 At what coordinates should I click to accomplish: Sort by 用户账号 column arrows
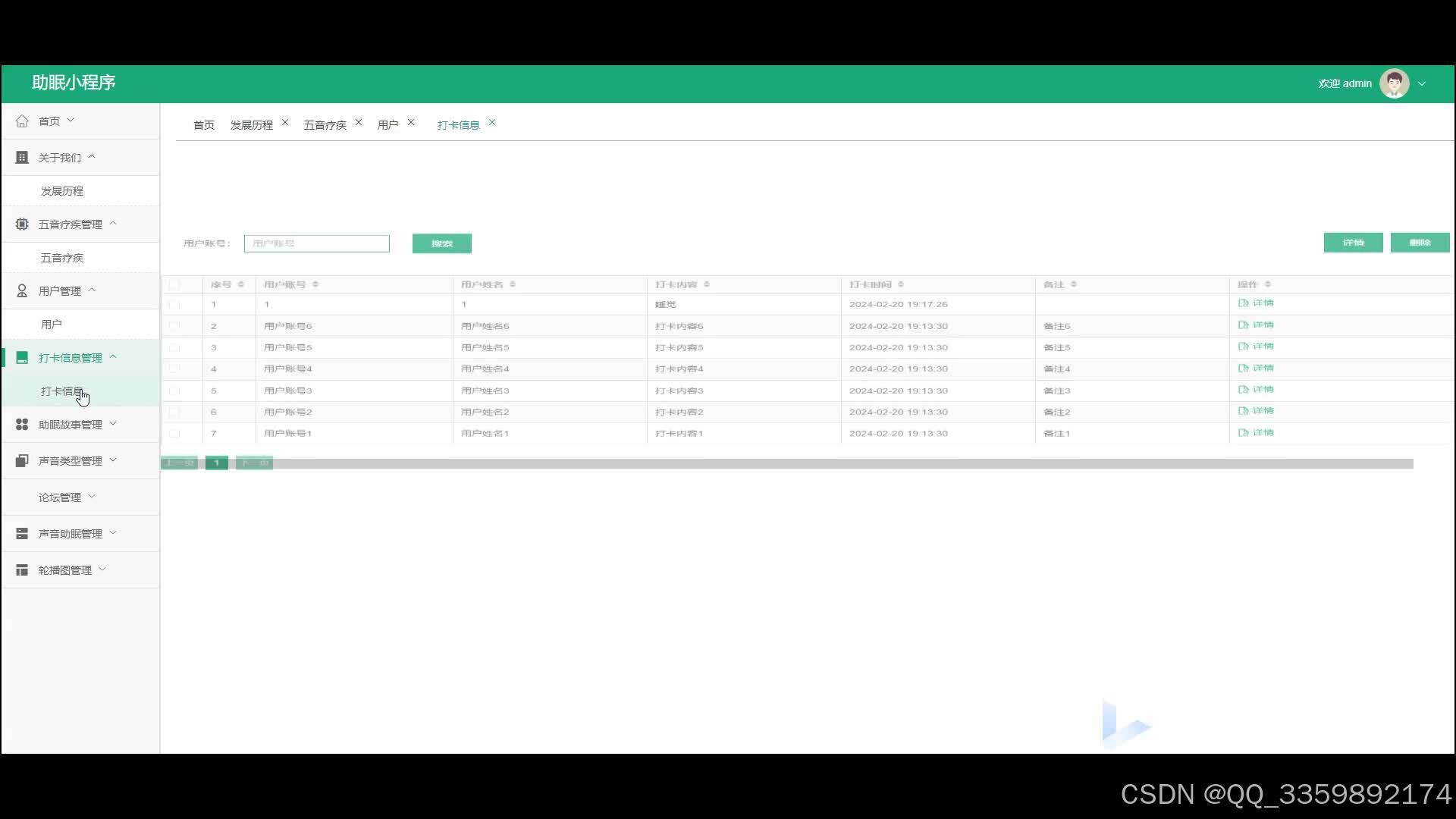(315, 284)
